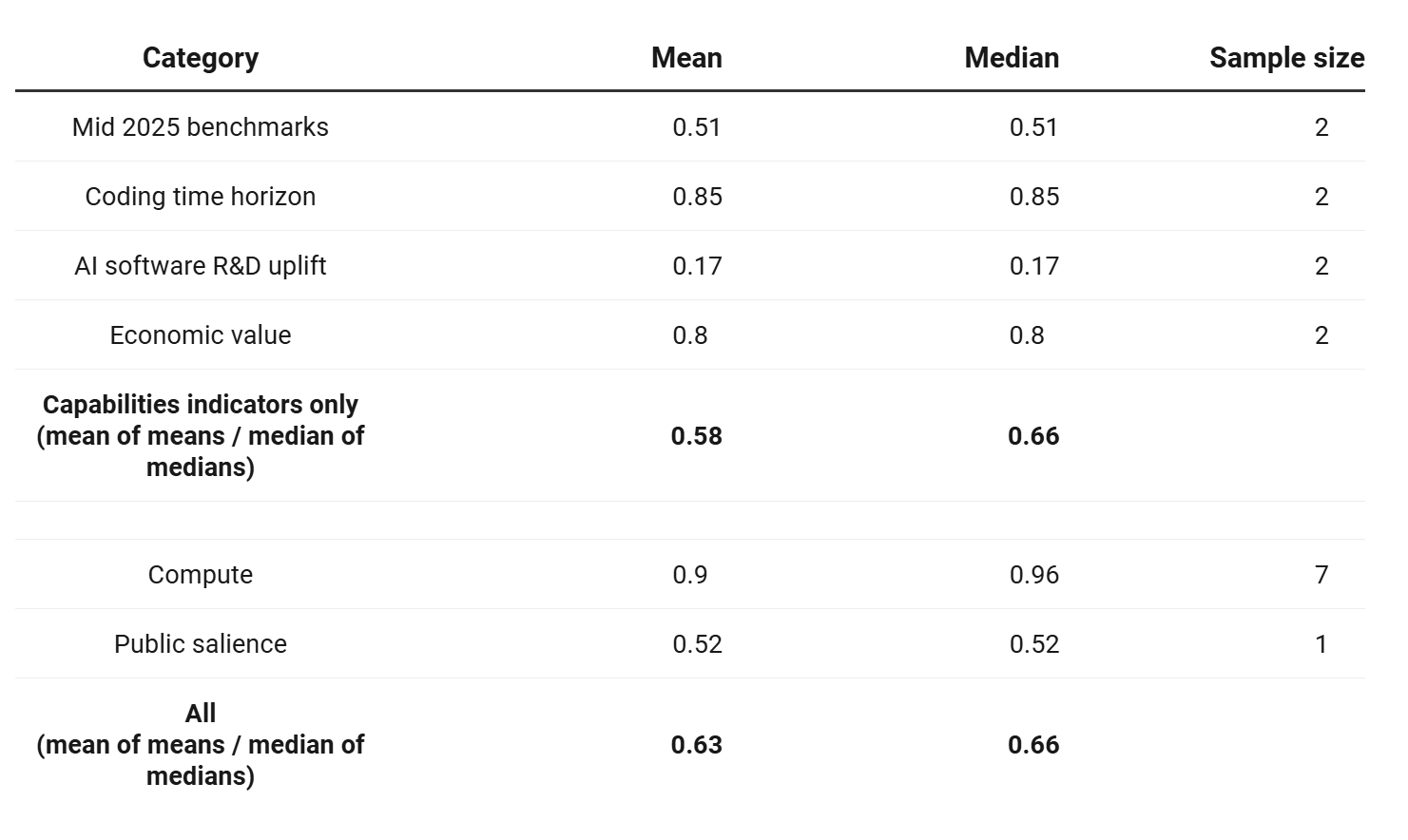The width and height of the screenshot is (1408, 840).
Task: Click the Capabilities indicators only summary label
Action: coord(200,436)
